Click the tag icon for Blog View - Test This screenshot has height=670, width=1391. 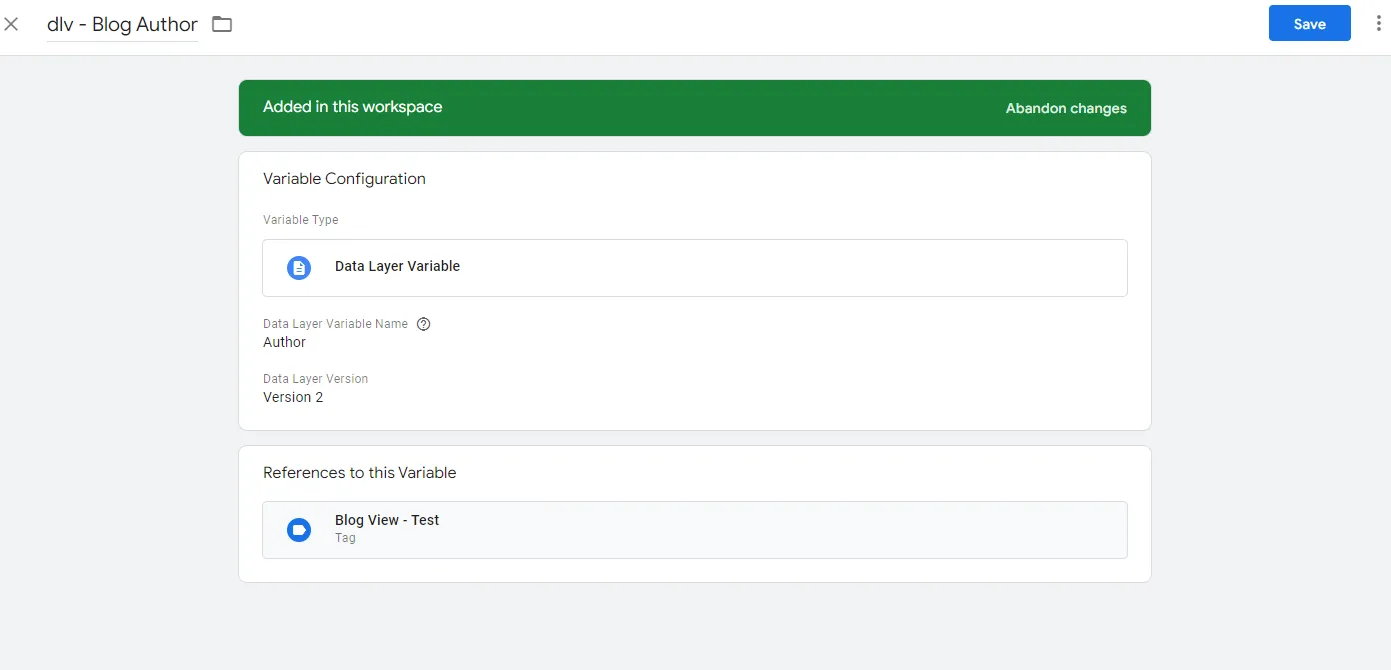click(299, 530)
